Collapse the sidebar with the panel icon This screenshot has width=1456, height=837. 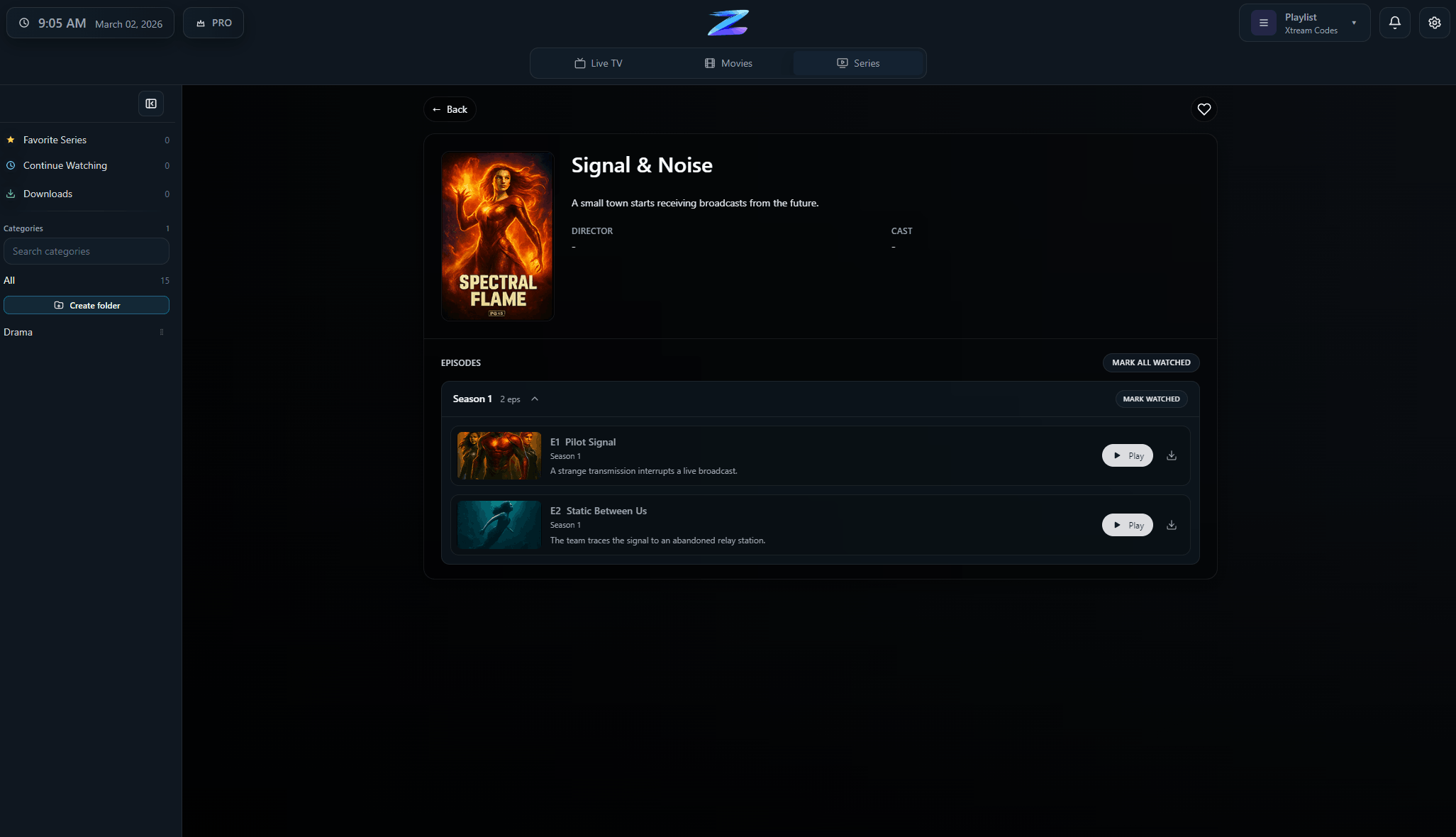151,104
